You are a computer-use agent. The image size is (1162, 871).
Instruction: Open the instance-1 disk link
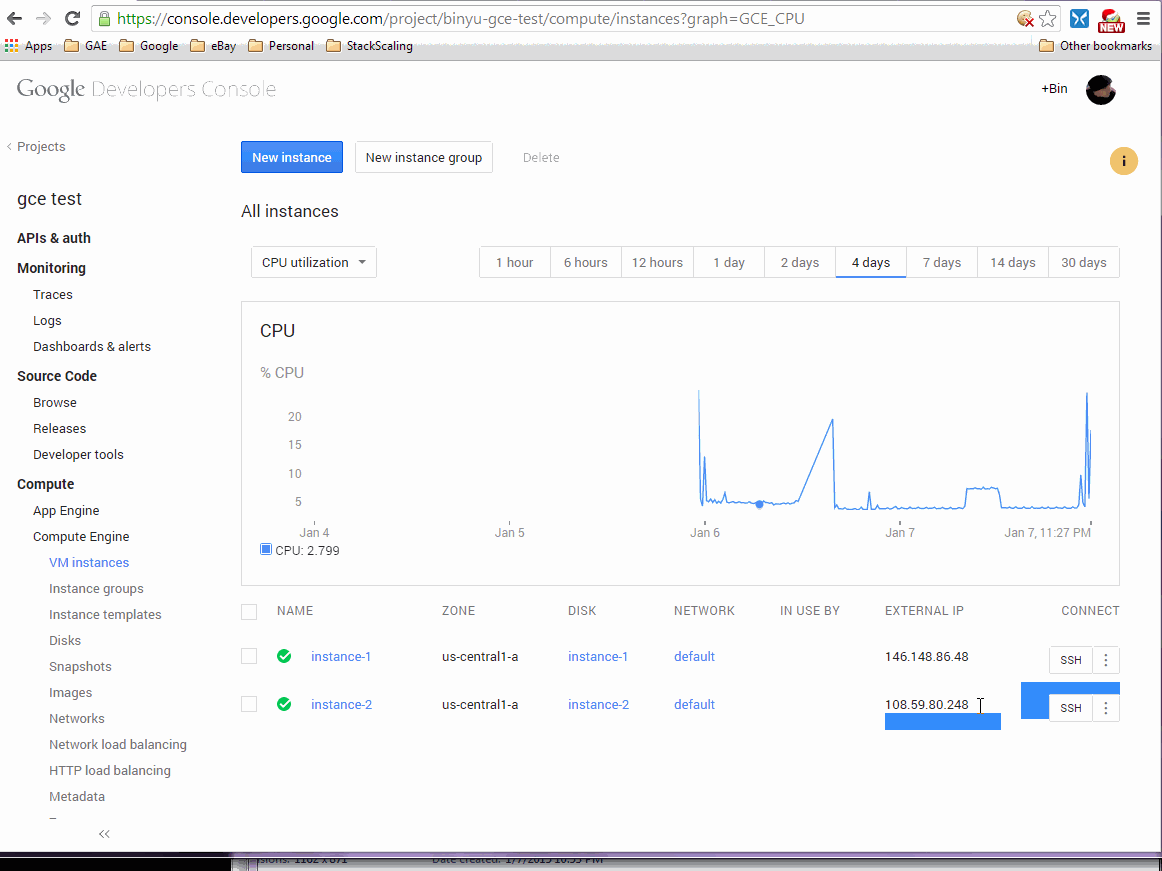tap(598, 656)
